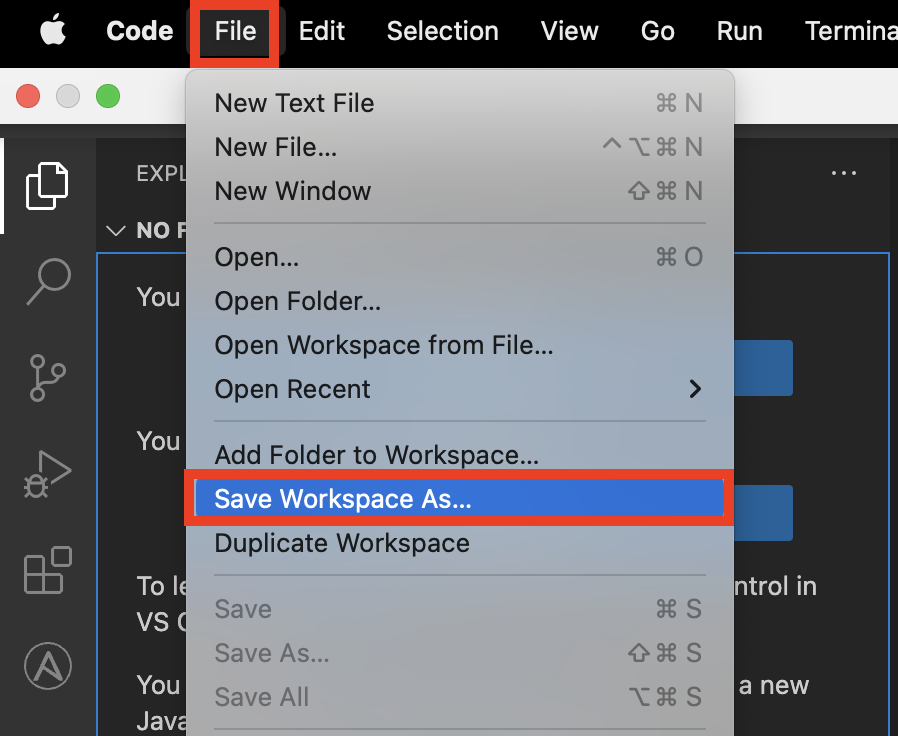Open the Code application menu
Image resolution: width=898 pixels, height=736 pixels.
click(x=140, y=31)
